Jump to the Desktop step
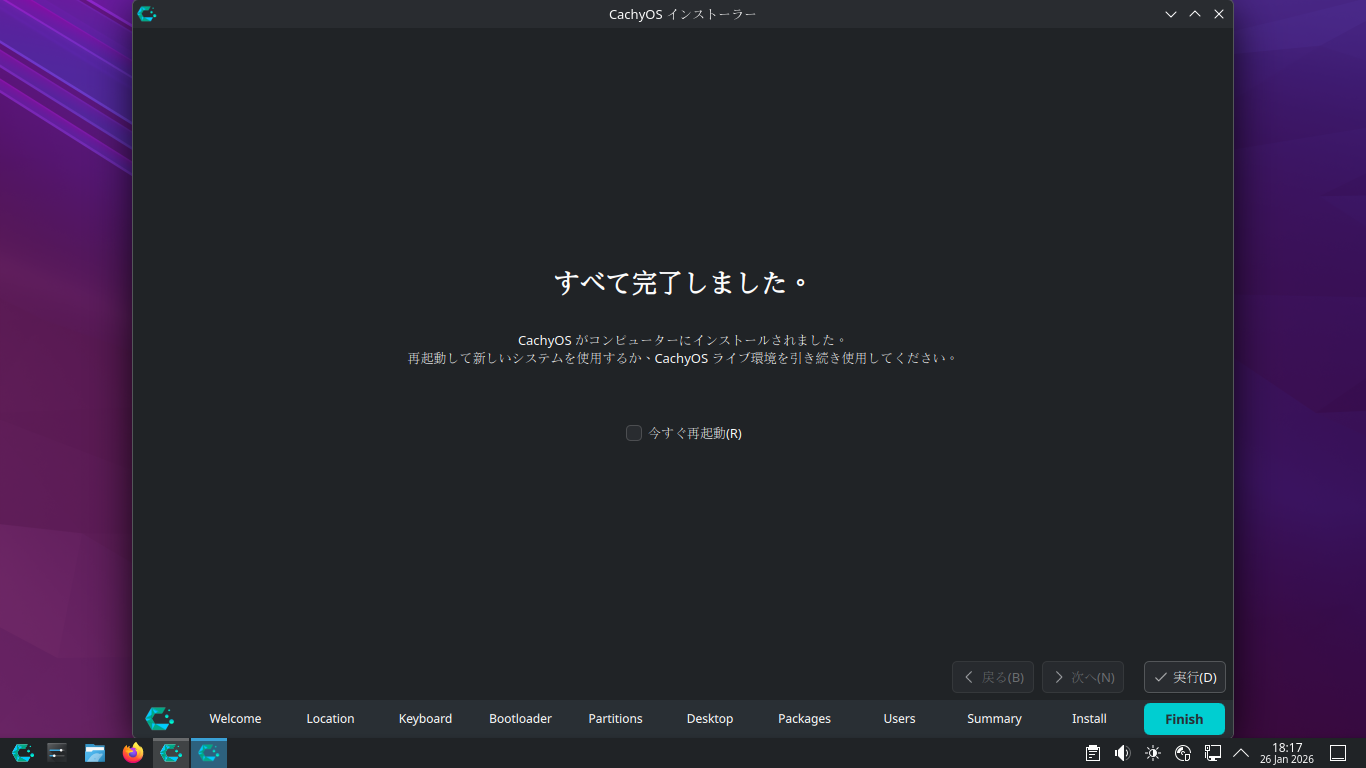This screenshot has height=768, width=1366. click(x=710, y=719)
